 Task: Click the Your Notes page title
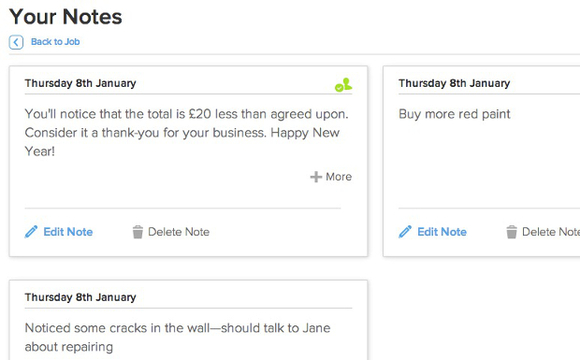(x=65, y=17)
